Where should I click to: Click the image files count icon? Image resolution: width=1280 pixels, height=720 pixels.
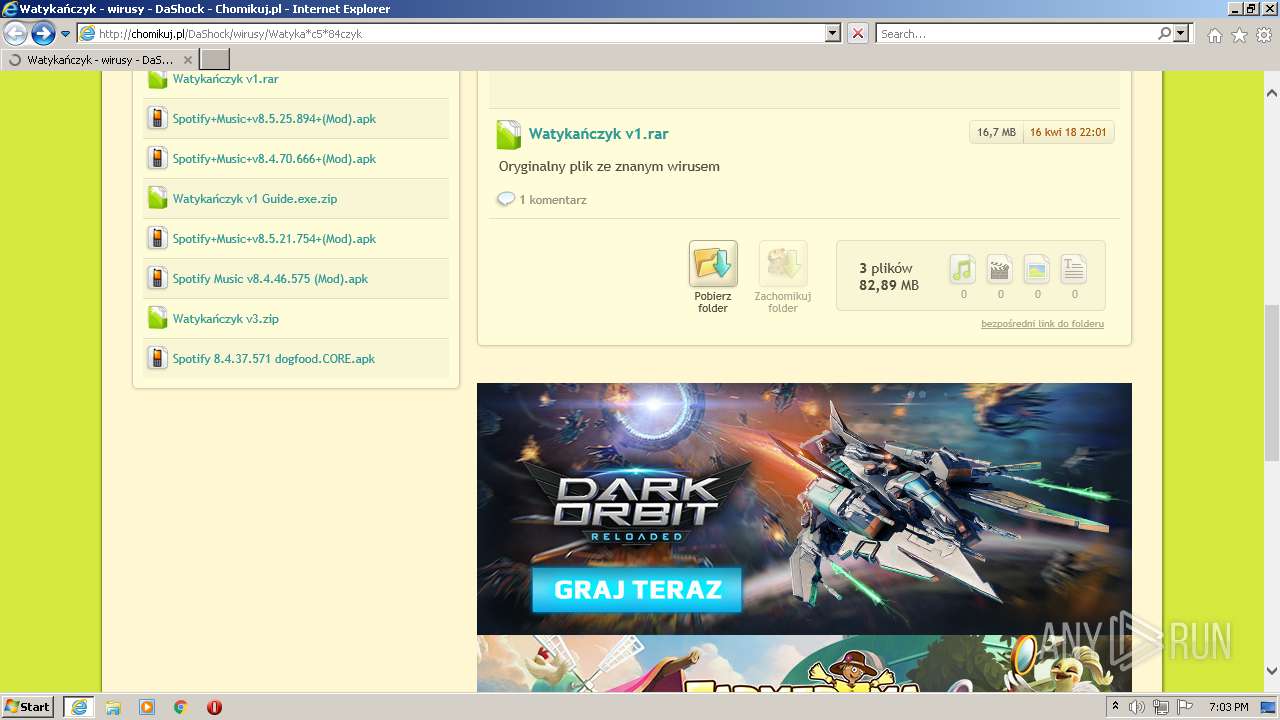1037,269
